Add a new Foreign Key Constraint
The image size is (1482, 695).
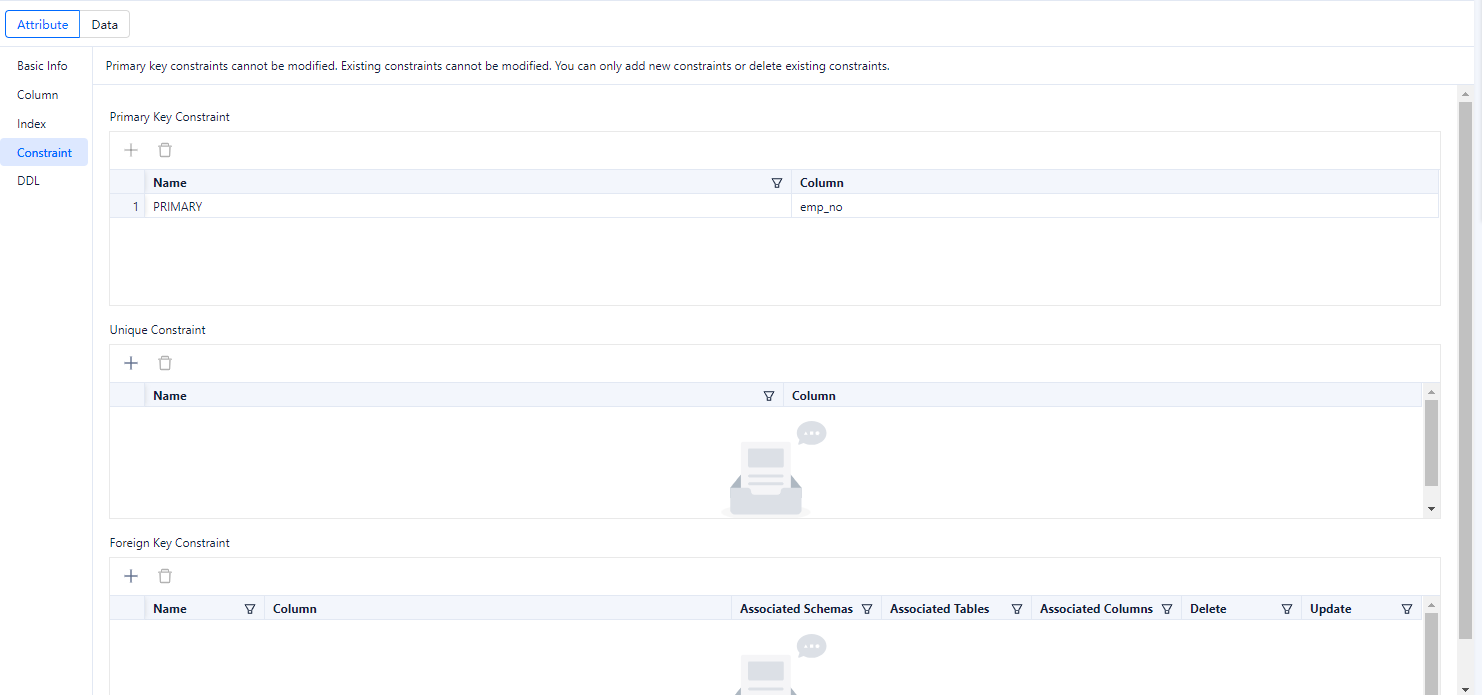(131, 576)
